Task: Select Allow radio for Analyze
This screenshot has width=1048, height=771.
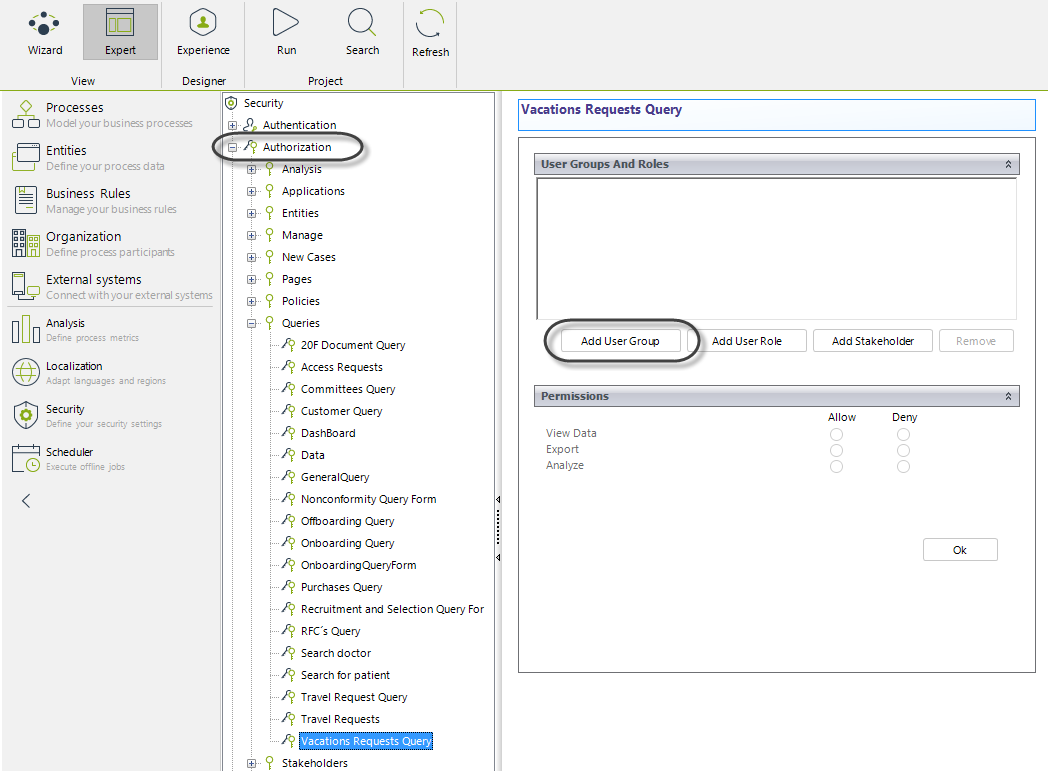Action: coord(836,466)
